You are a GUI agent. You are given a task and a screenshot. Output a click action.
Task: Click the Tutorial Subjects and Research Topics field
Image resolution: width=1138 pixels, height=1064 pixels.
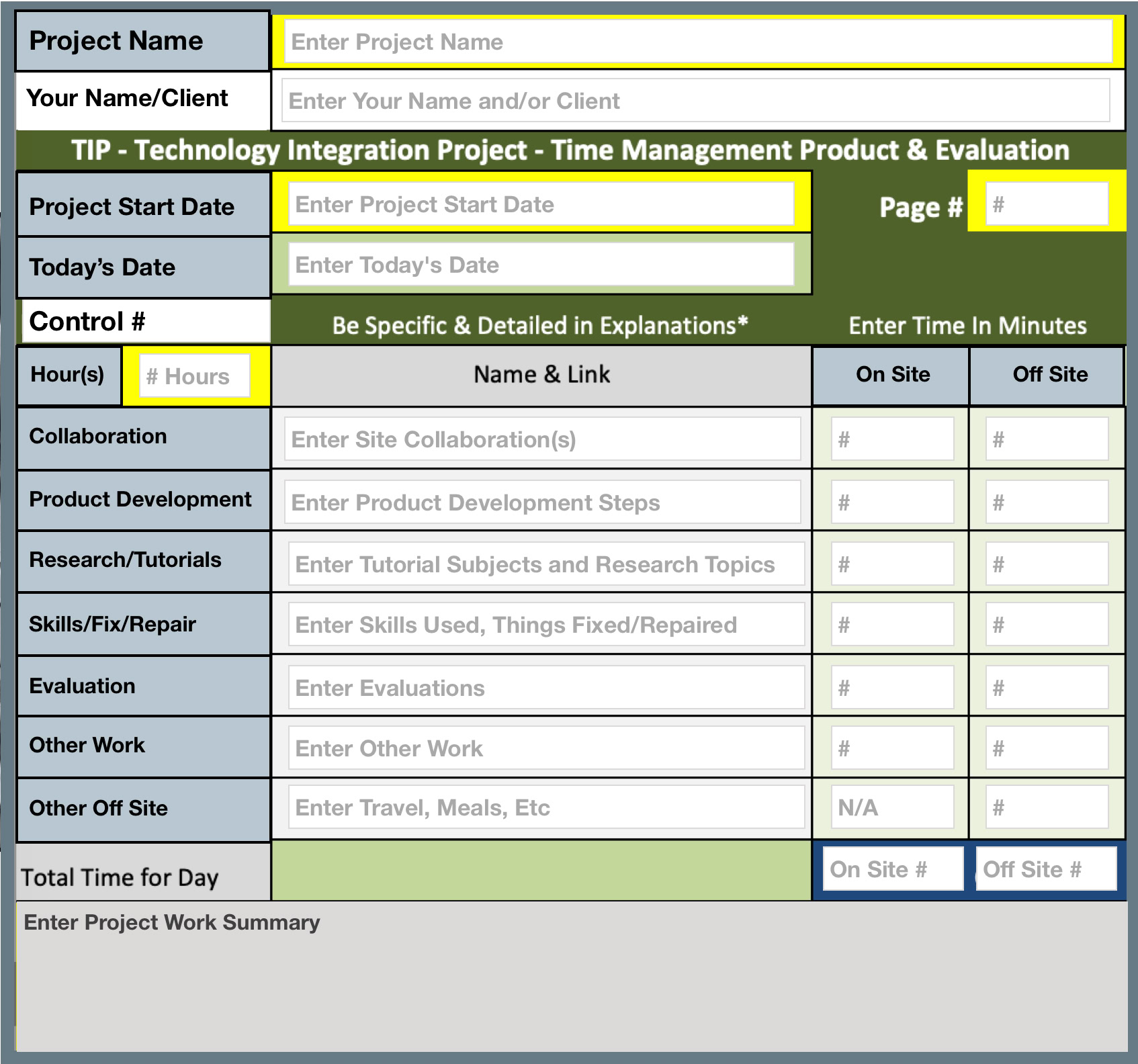click(x=547, y=564)
